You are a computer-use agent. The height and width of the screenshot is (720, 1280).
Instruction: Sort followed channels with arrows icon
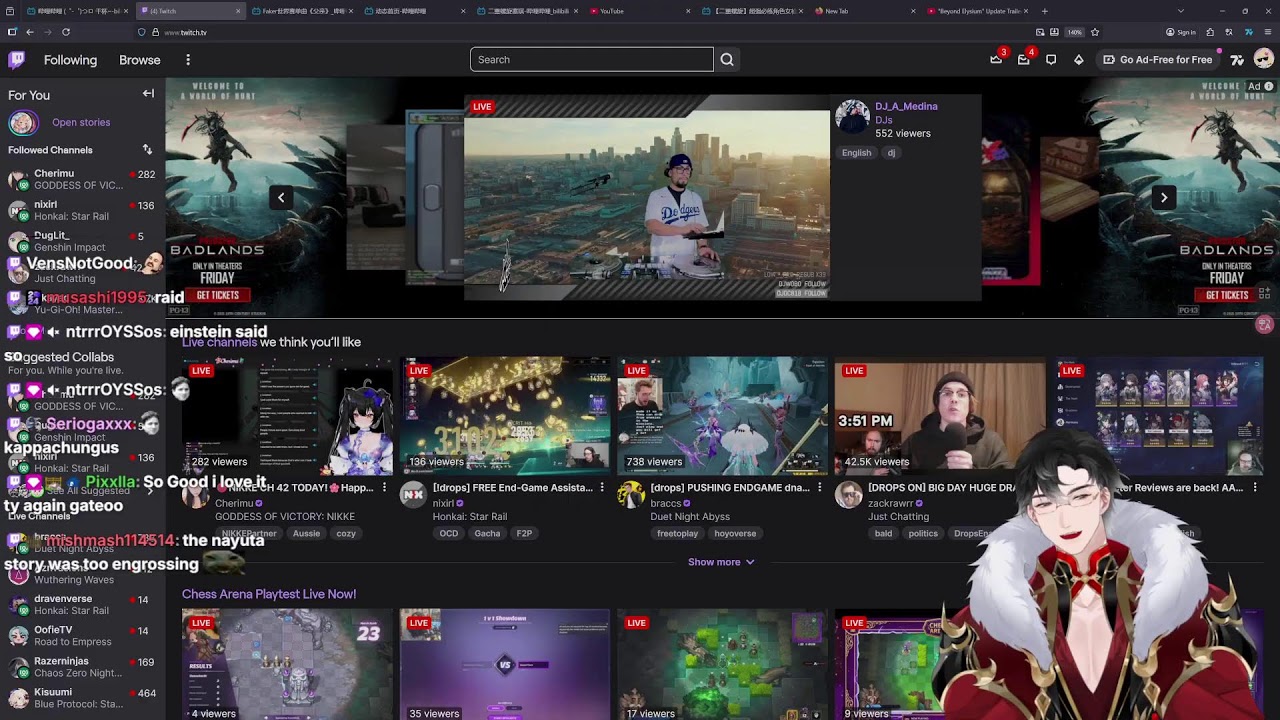coord(147,150)
